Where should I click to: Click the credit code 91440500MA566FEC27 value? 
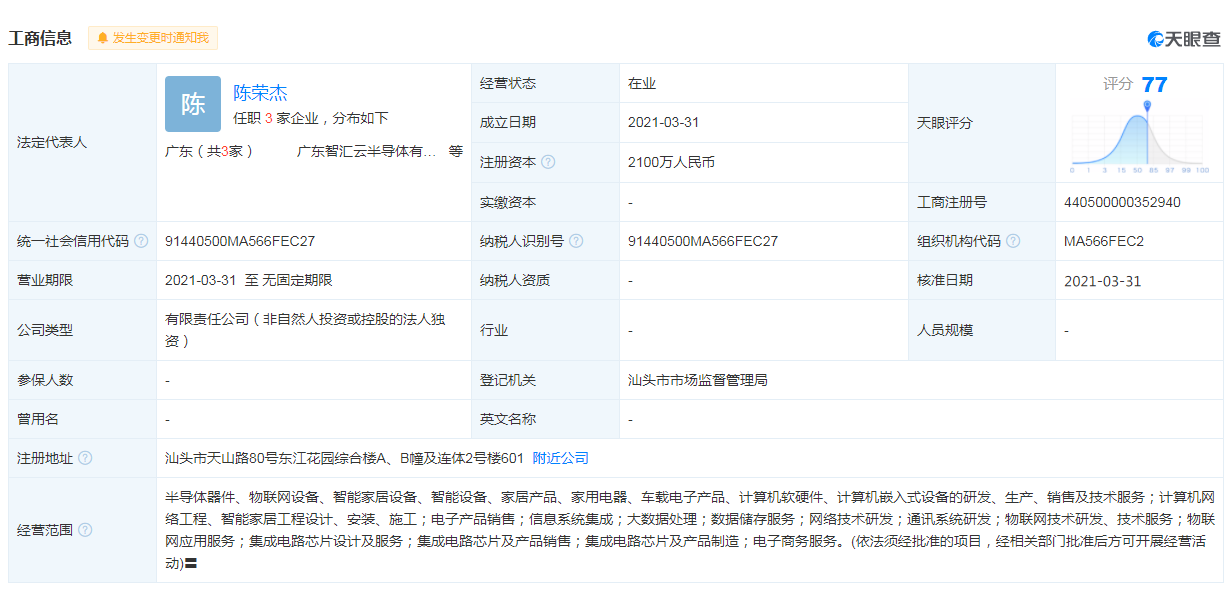(x=240, y=241)
